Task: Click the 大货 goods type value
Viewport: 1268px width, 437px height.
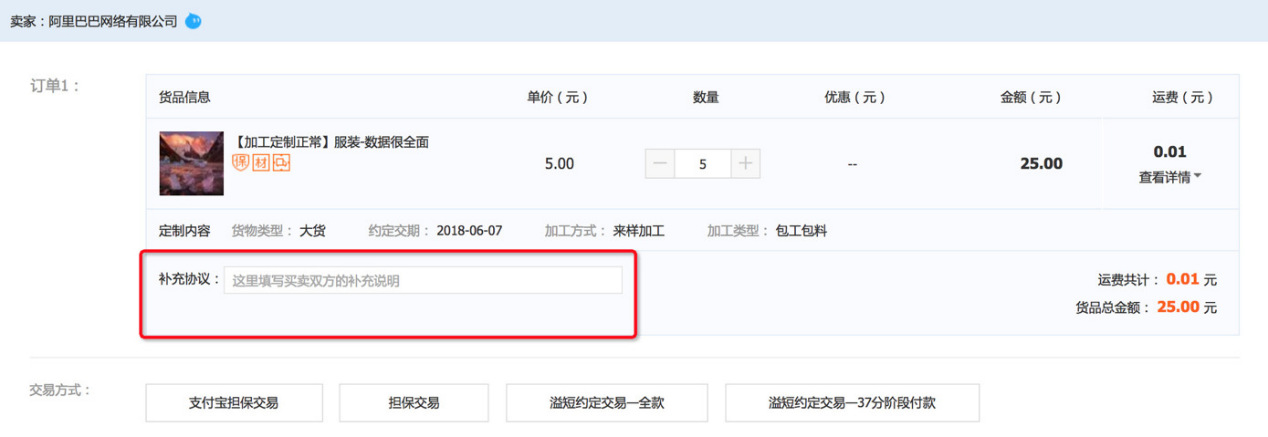Action: click(313, 231)
